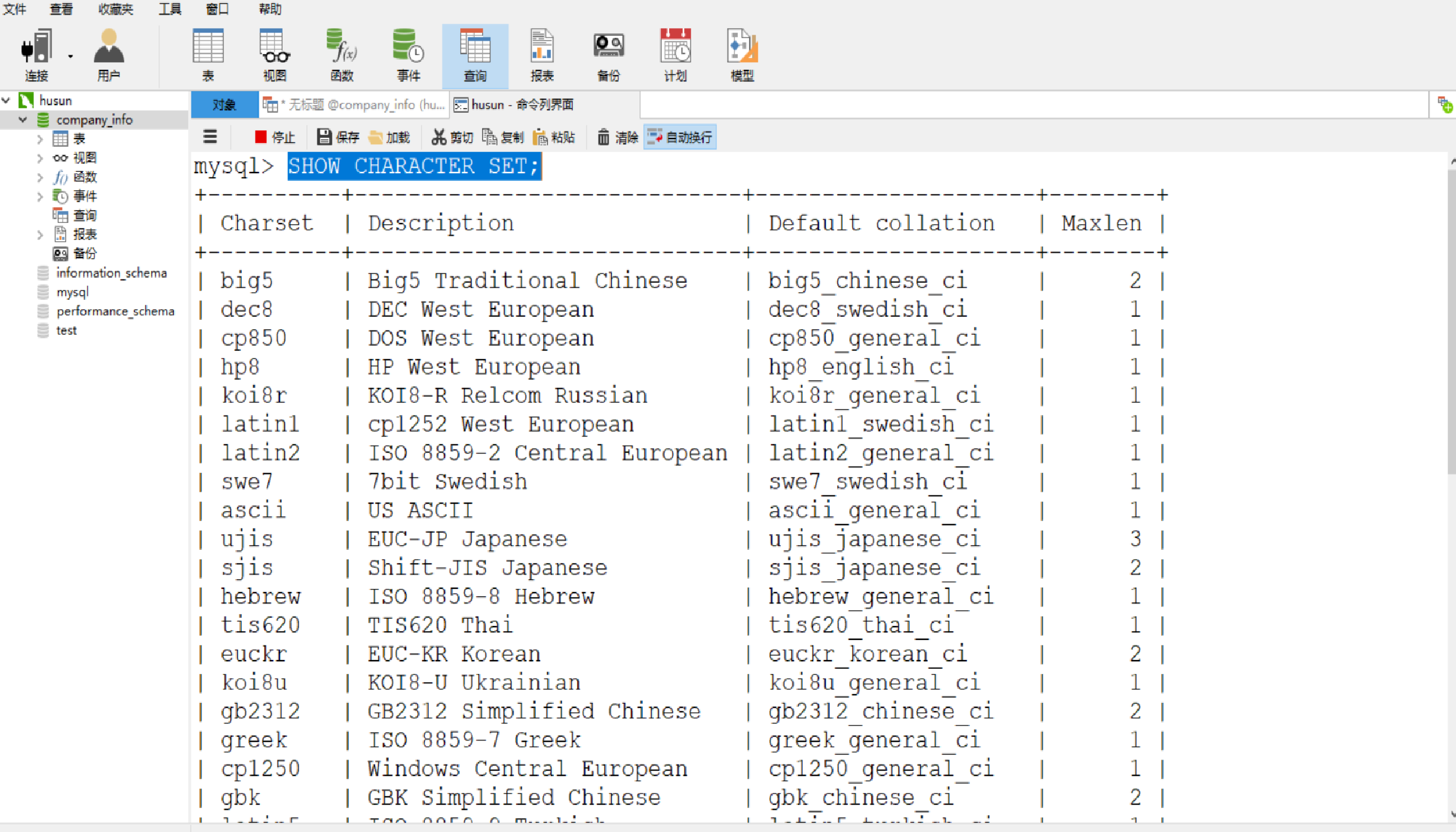The width and height of the screenshot is (1456, 832).
Task: Toggle 自动换行 word wrap option
Action: click(x=680, y=137)
